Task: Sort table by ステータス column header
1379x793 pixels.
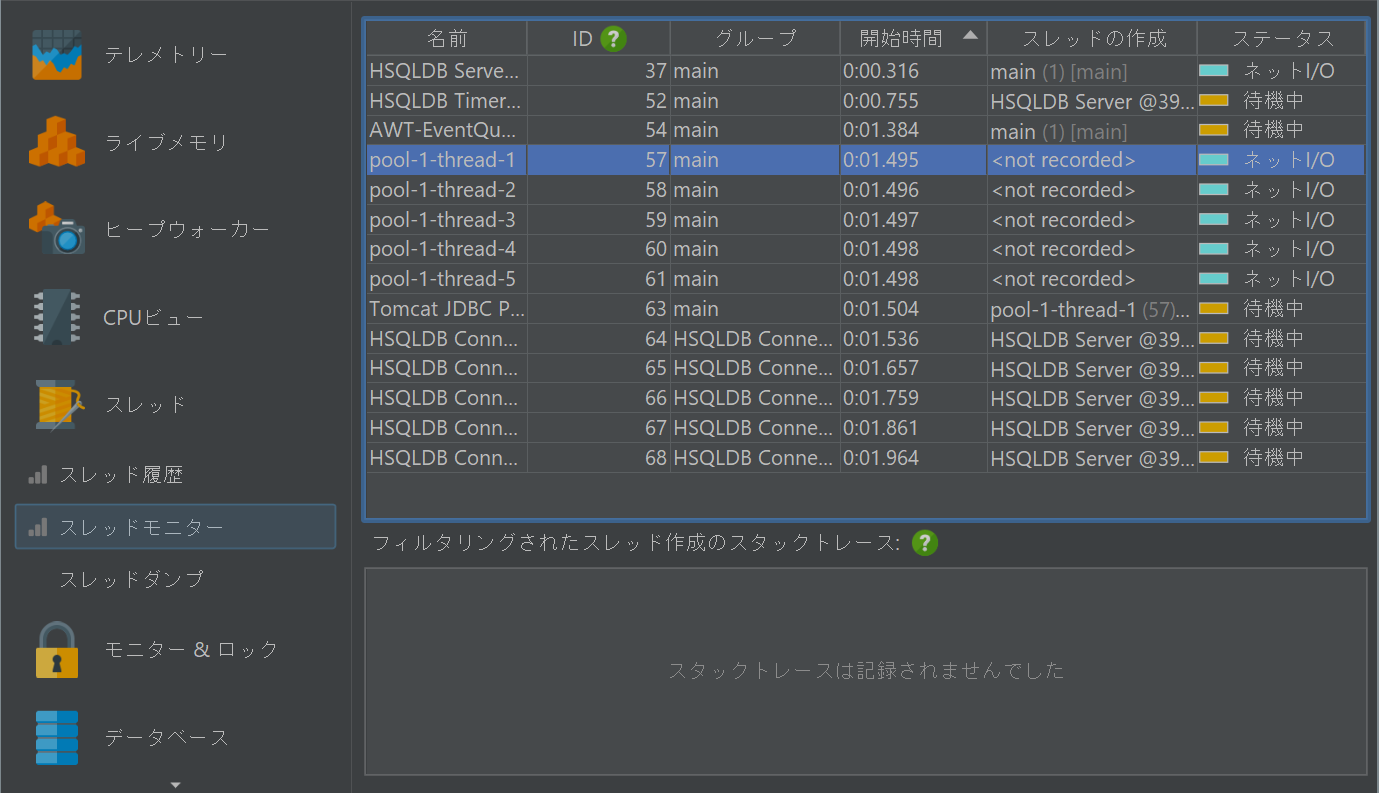Action: pos(1281,39)
